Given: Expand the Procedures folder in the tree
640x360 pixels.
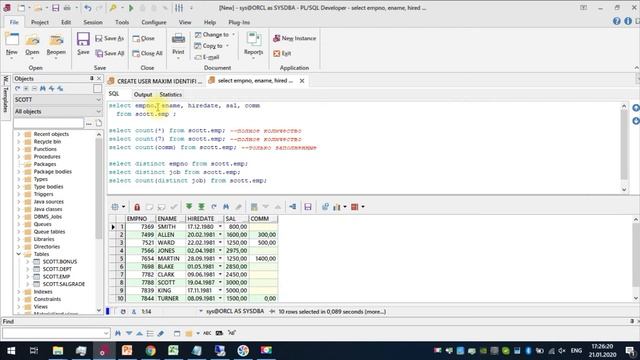Looking at the screenshot, I should coord(18,157).
